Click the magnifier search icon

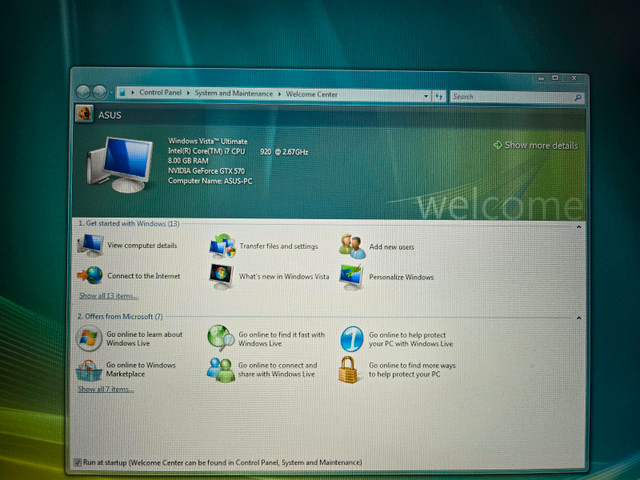pyautogui.click(x=578, y=98)
